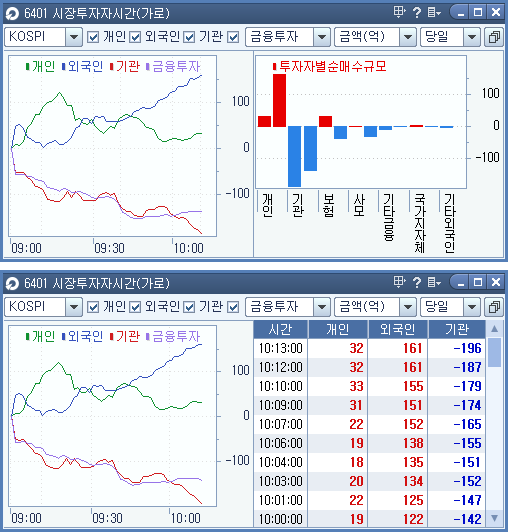Open the list menu icon in the top window
This screenshot has width=508, height=532.
(434, 13)
